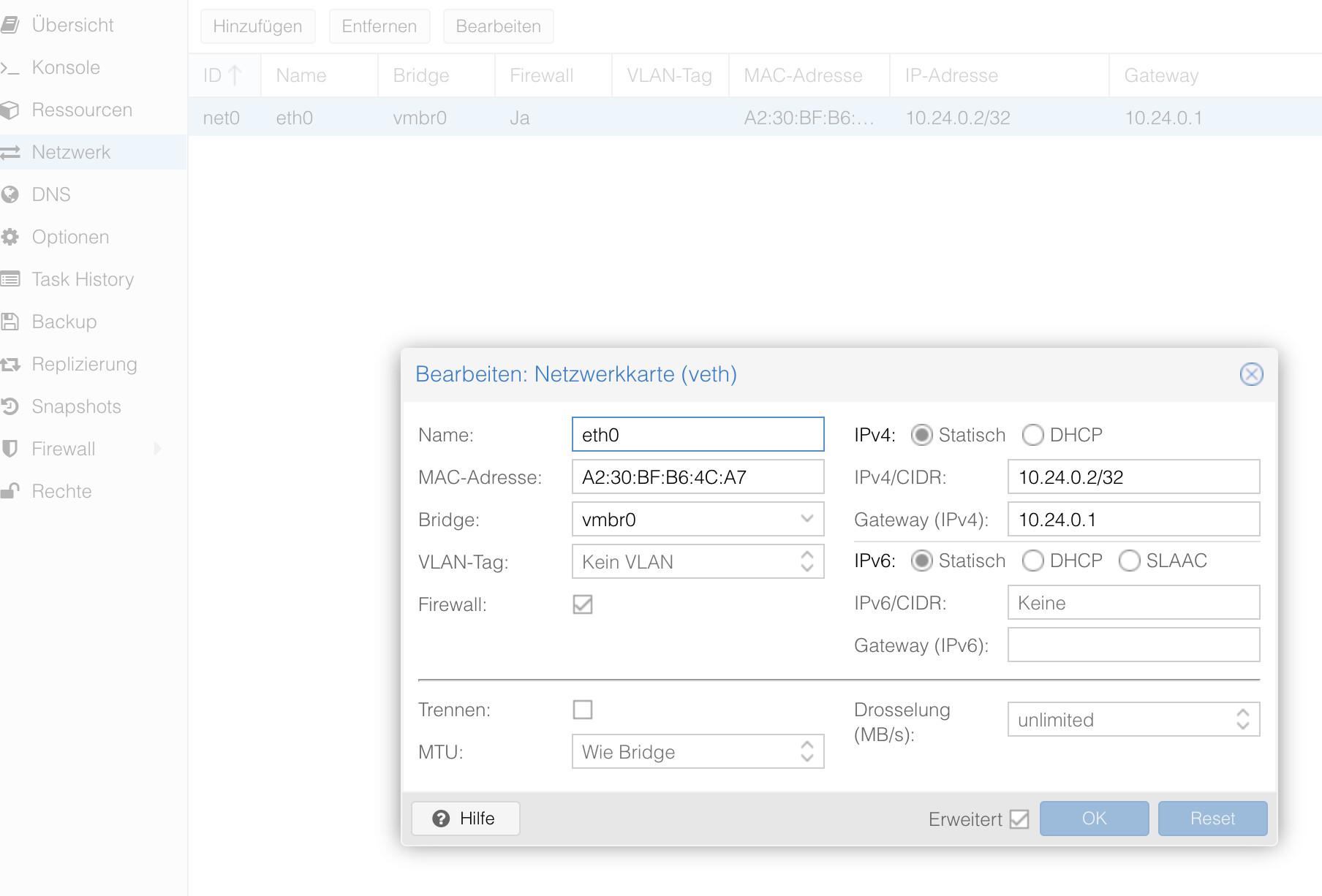Open the Ressourcen panel icon
Screen dimensions: 1322x896
click(10, 110)
